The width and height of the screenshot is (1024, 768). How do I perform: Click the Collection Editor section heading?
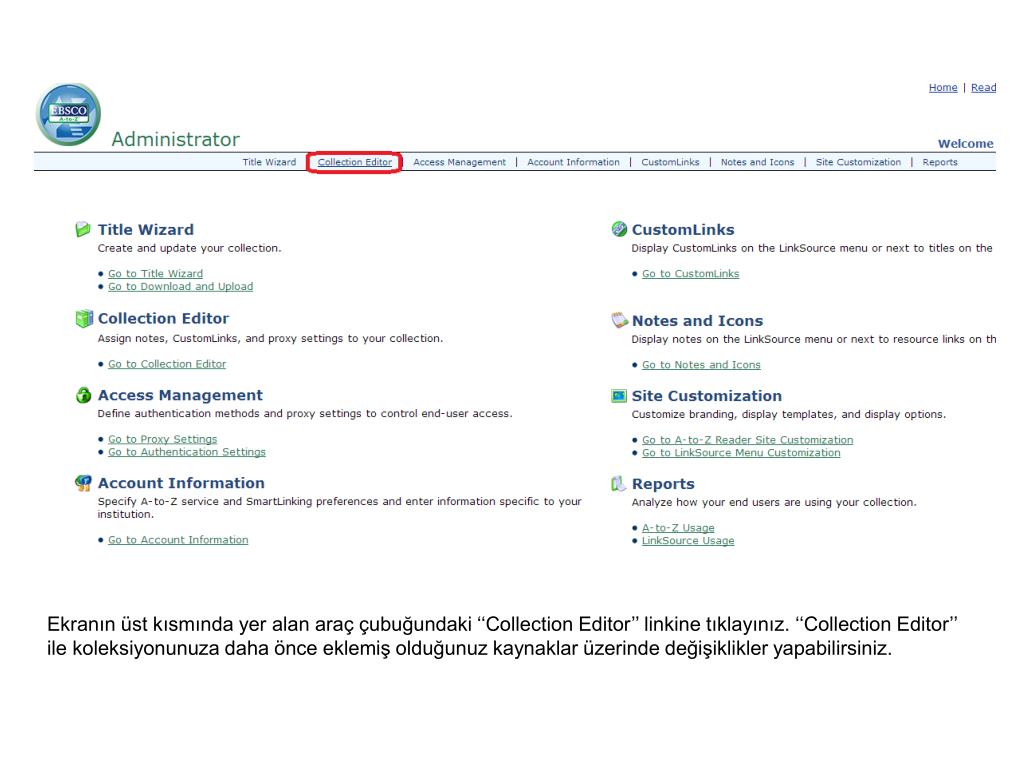coord(163,319)
